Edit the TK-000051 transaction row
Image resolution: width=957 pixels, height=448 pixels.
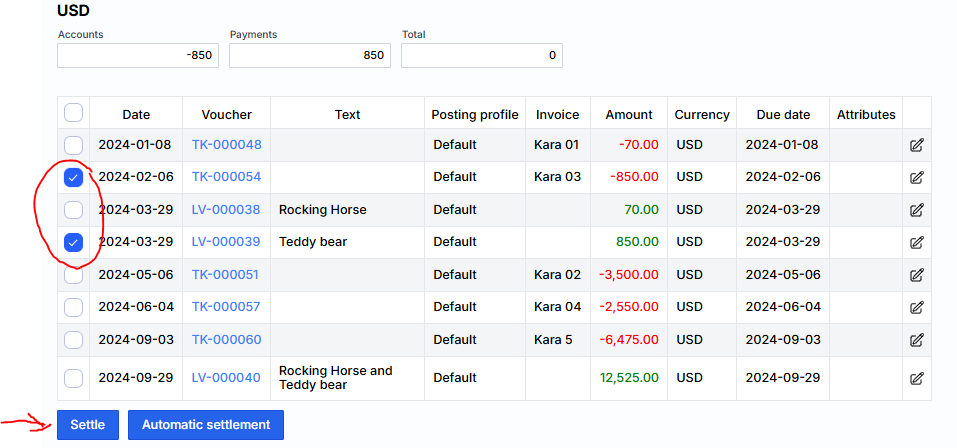(916, 275)
